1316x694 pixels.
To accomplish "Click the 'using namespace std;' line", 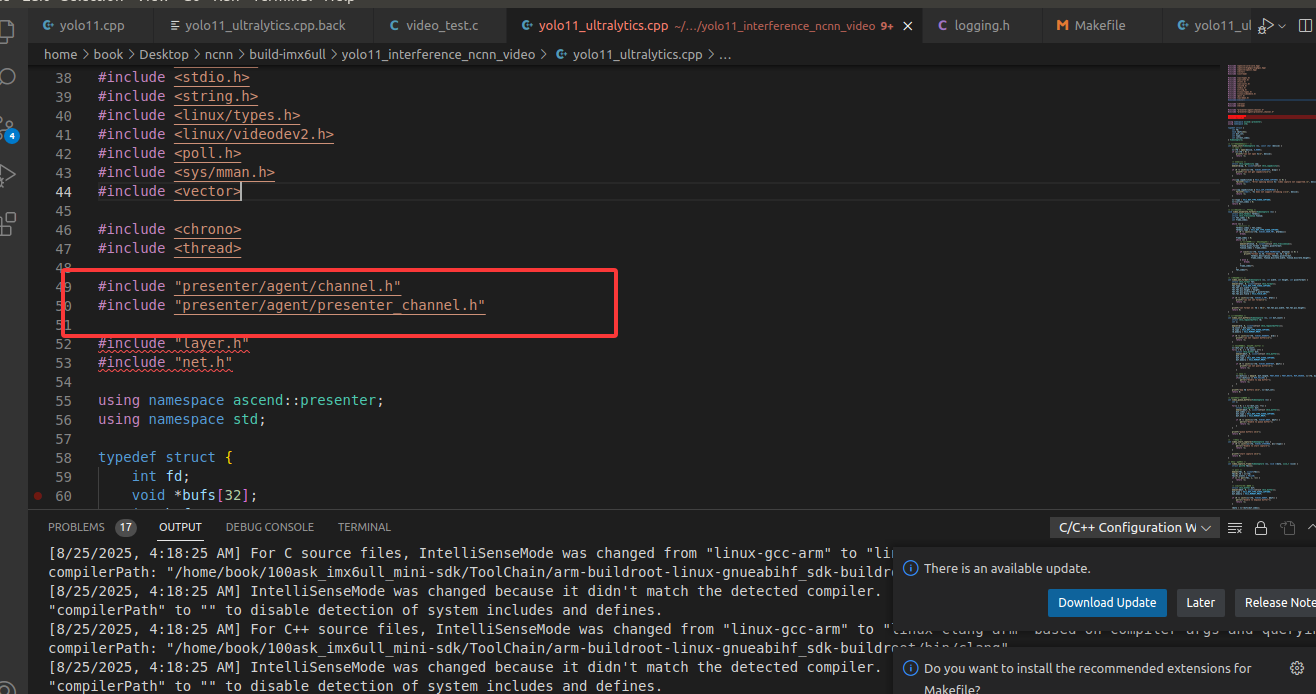I will 182,420.
